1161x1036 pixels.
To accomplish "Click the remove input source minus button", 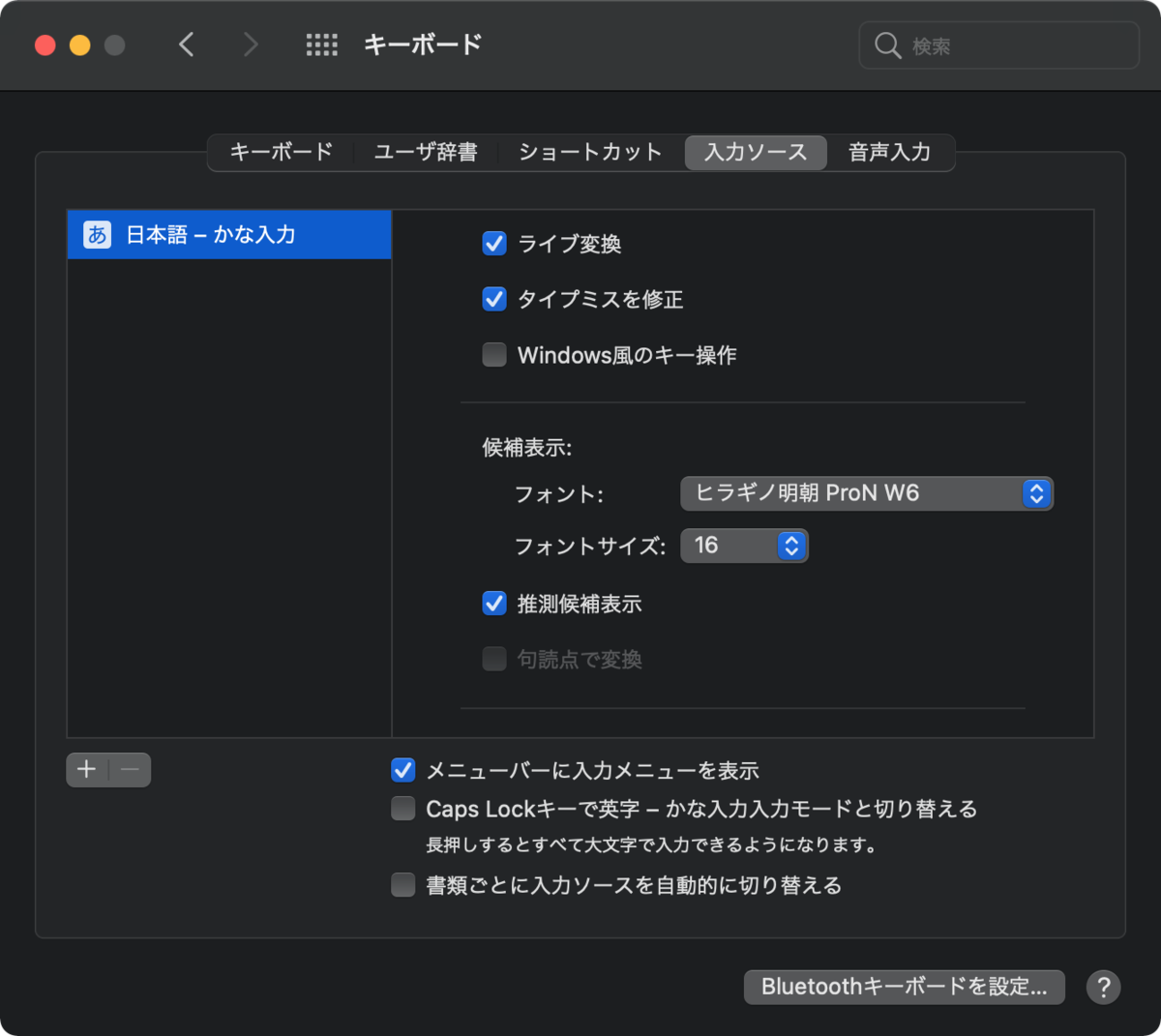I will point(132,770).
